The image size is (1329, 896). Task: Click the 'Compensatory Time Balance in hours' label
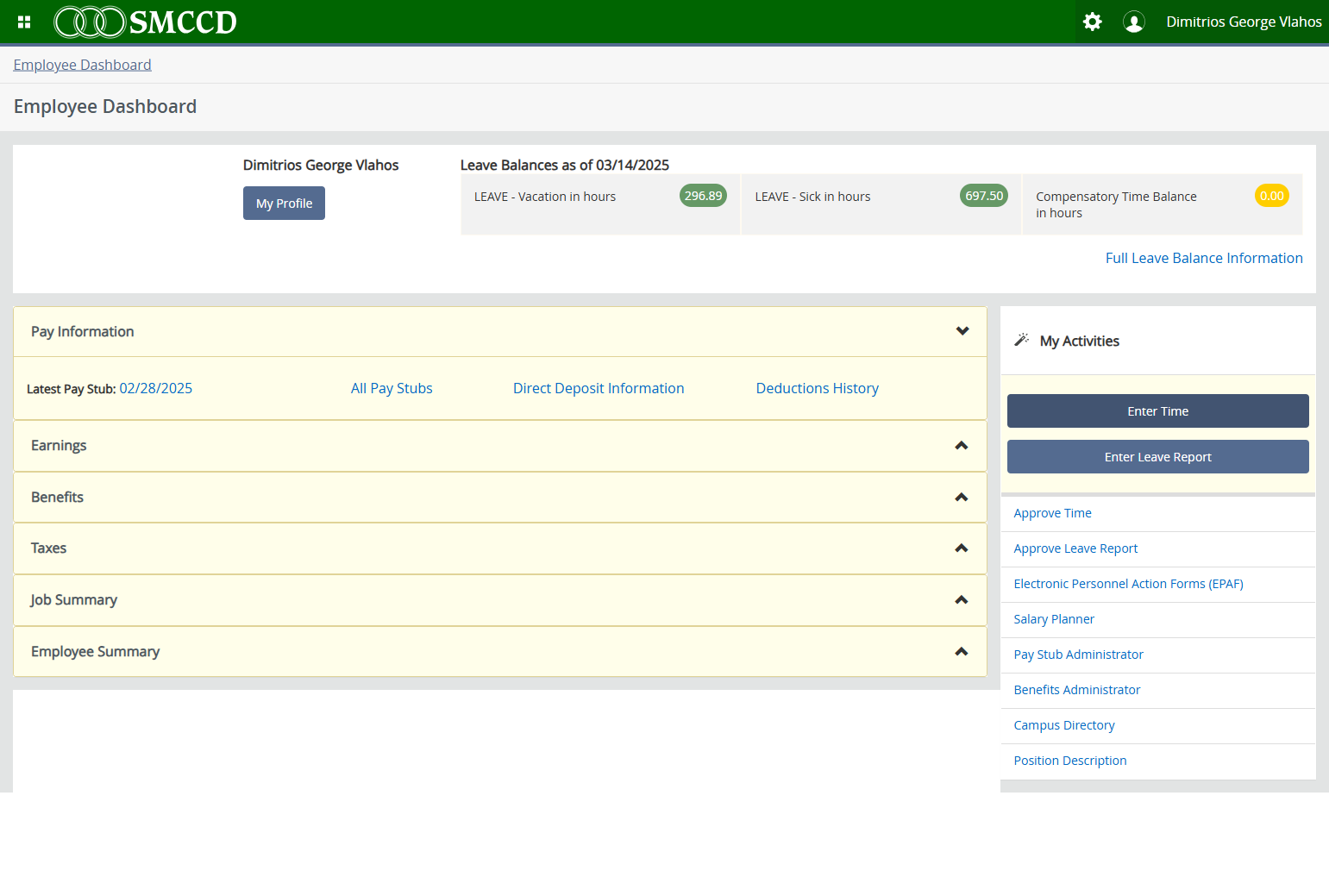[1116, 205]
